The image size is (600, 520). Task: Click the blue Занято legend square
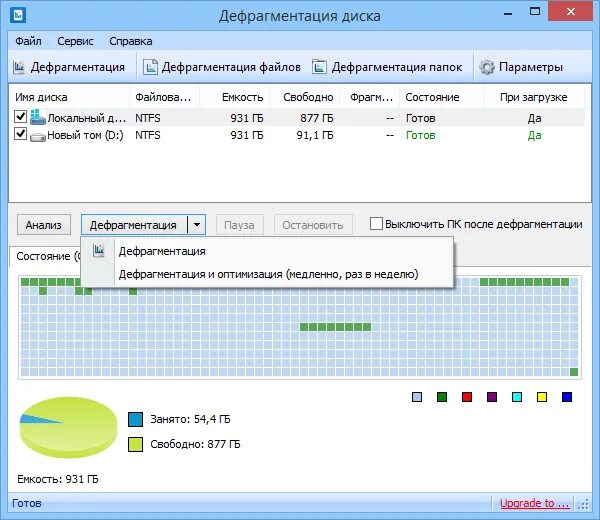(135, 419)
